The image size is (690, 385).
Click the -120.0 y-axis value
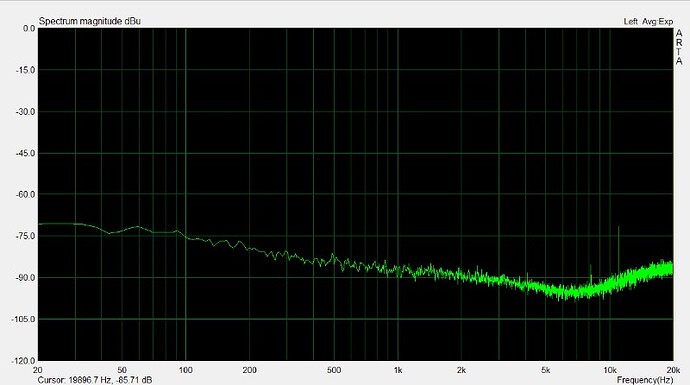24,361
